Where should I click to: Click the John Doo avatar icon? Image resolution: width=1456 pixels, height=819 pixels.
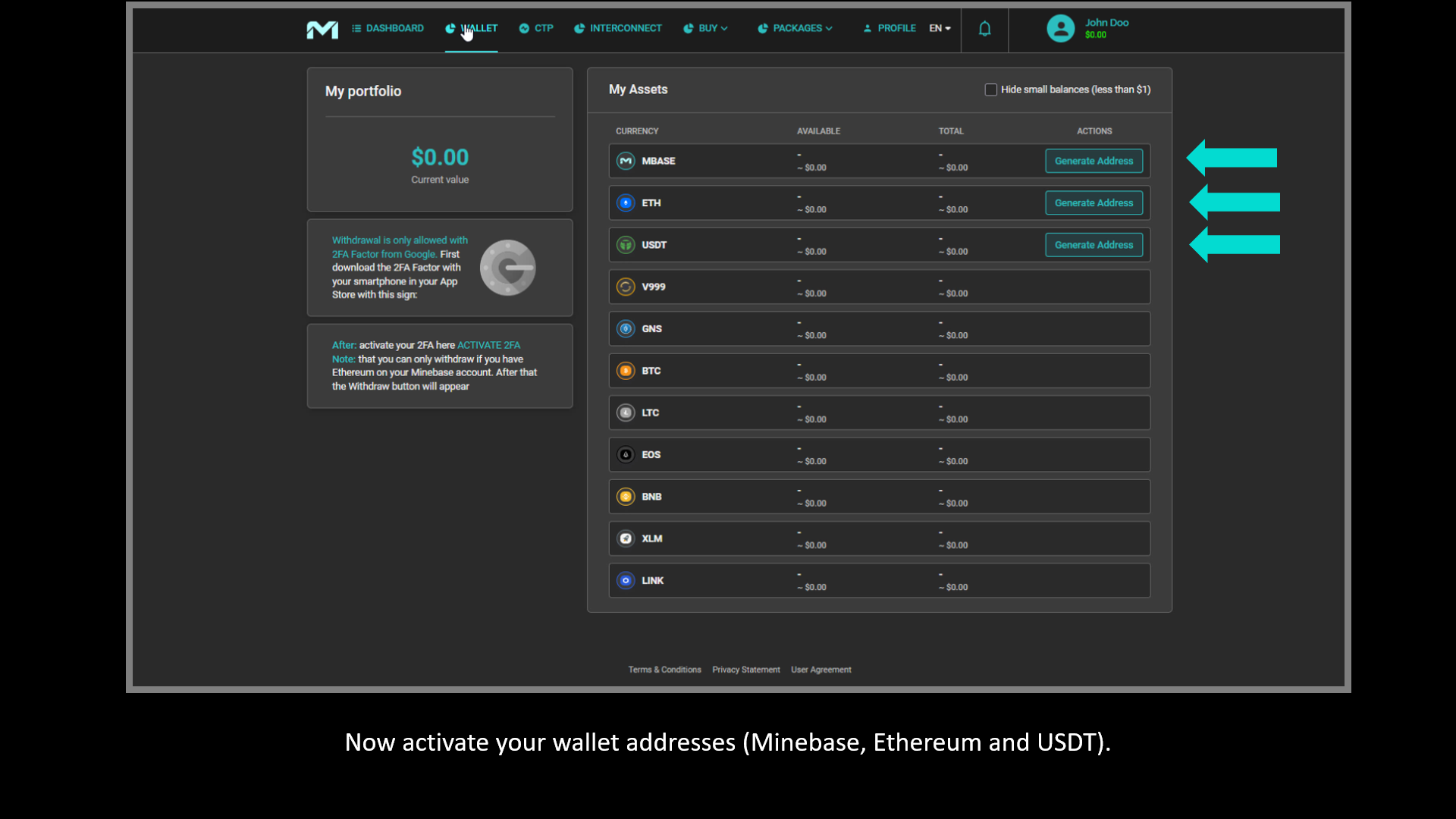(1060, 29)
